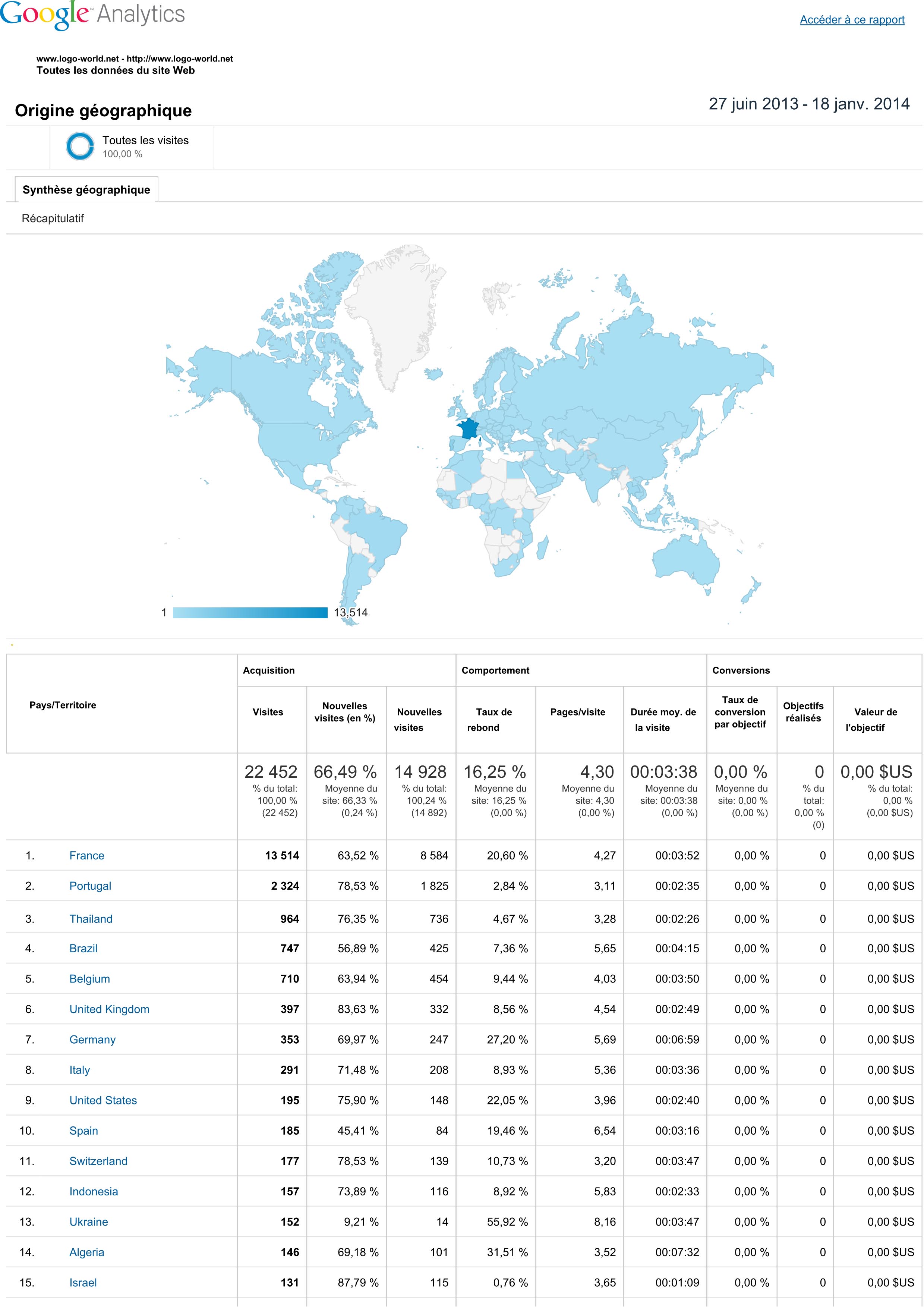Click Portugal visits value 2 324

[285, 886]
